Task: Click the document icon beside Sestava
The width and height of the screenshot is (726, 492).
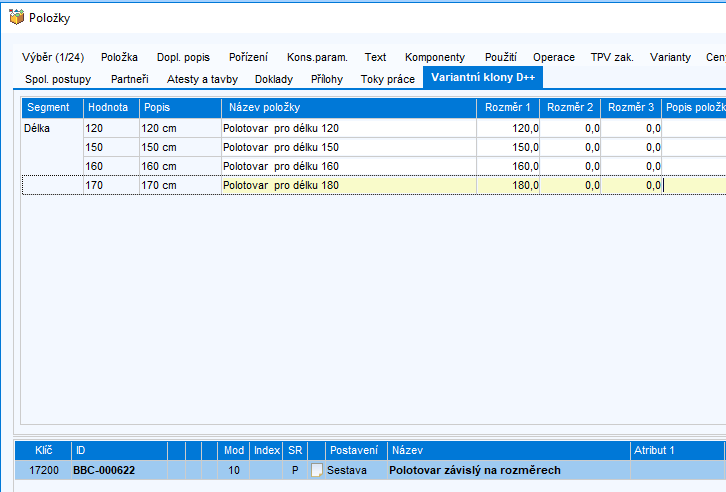Action: tap(317, 470)
